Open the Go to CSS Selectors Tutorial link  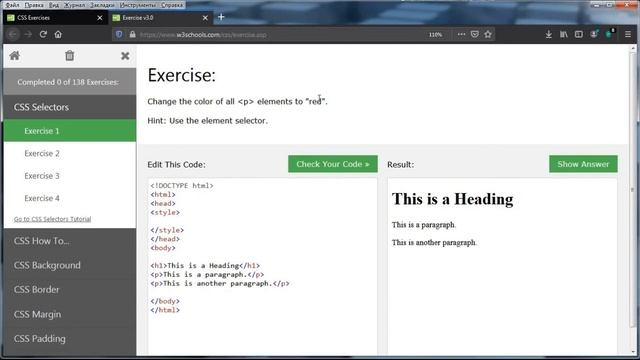(x=52, y=219)
